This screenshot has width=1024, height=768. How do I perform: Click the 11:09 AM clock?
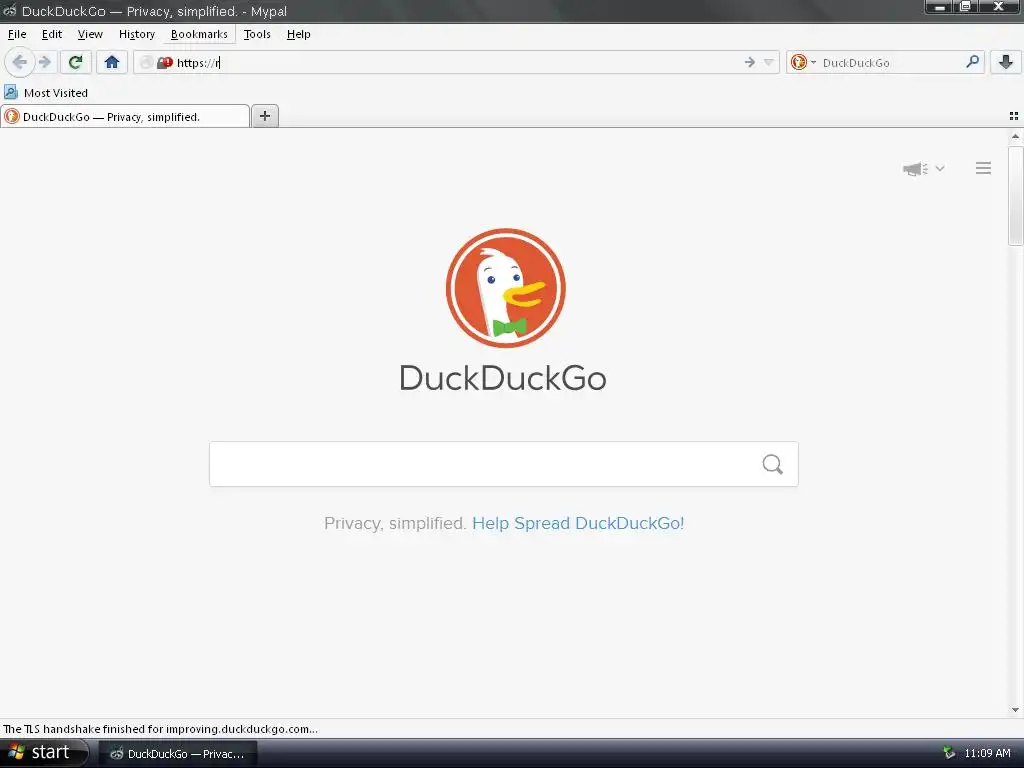tap(987, 753)
